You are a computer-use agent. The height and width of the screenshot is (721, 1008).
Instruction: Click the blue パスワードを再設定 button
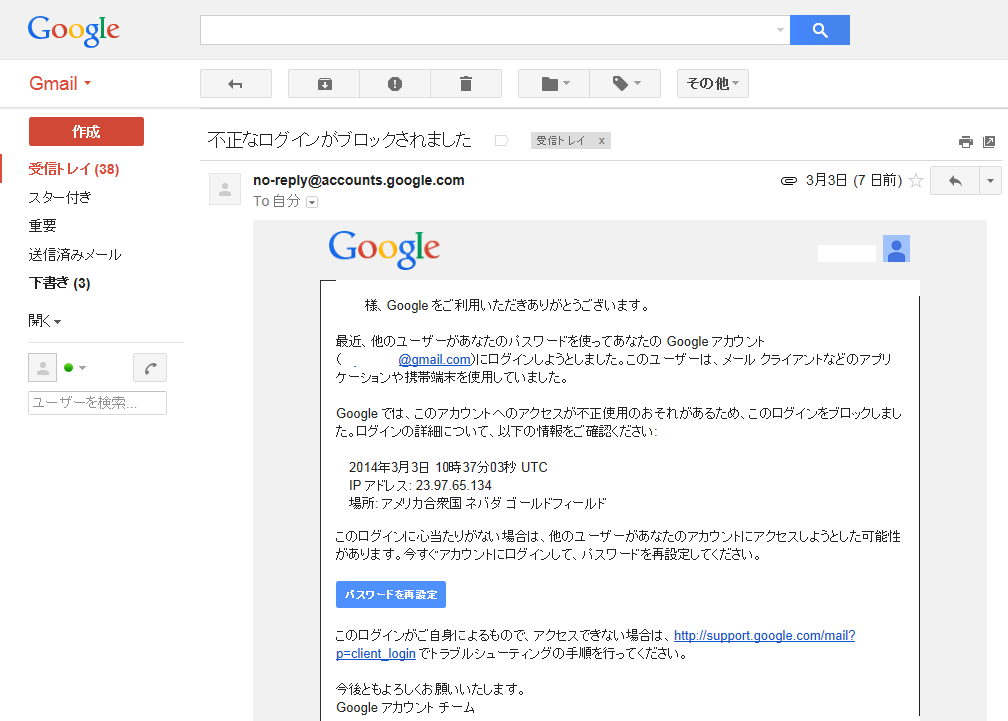[x=391, y=594]
